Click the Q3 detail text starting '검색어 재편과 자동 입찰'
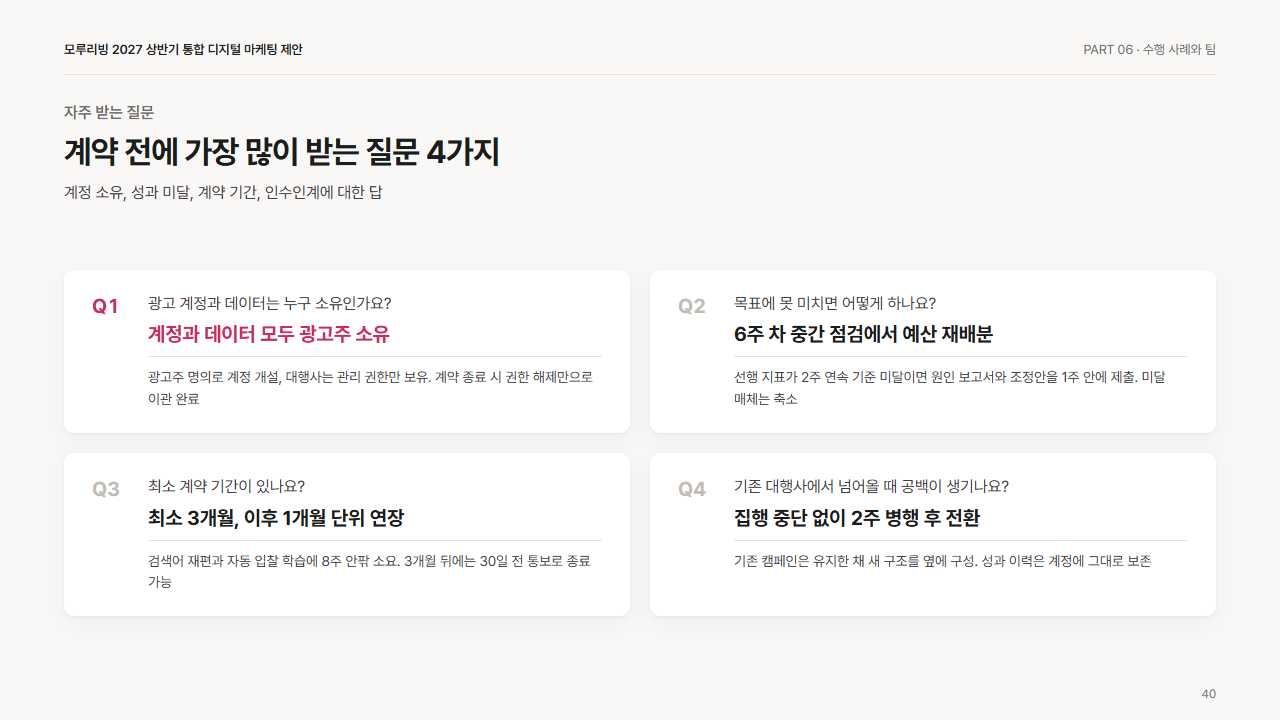The image size is (1280, 720). [370, 571]
